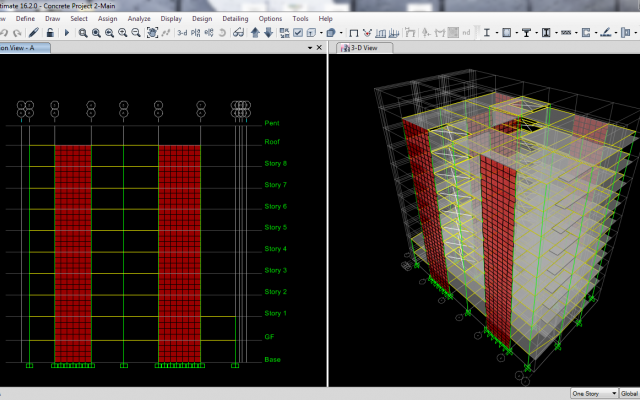The height and width of the screenshot is (400, 640).
Task: Toggle object shrink display
Action: tap(284, 33)
